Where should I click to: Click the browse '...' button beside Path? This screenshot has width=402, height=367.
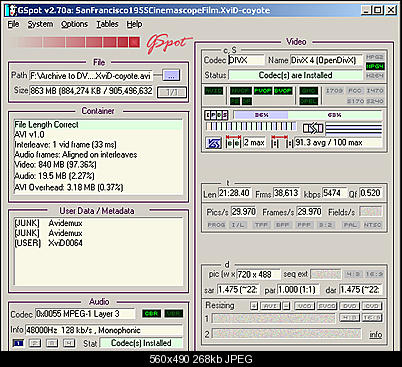pos(171,75)
